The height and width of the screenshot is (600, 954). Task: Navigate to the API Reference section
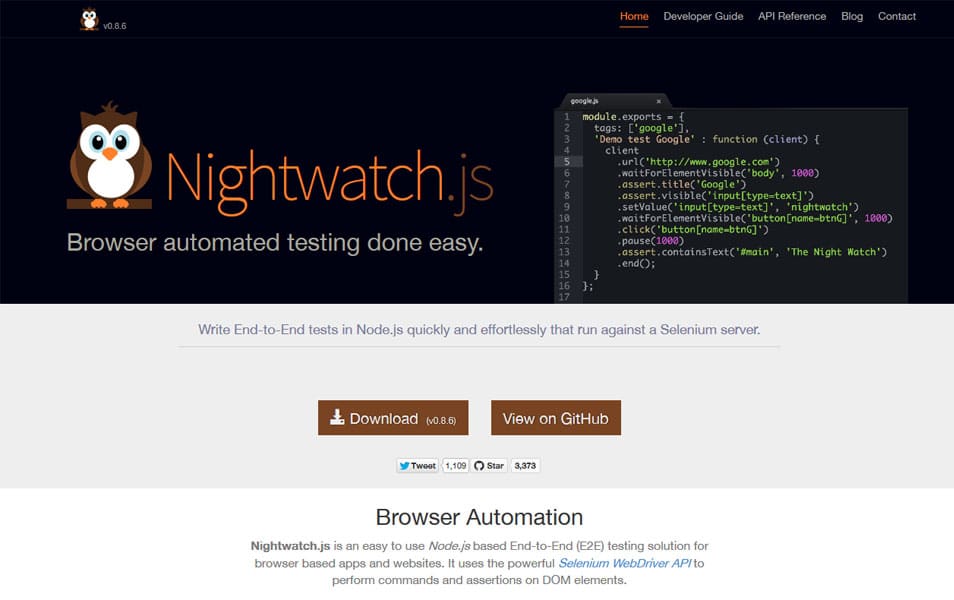click(x=791, y=16)
